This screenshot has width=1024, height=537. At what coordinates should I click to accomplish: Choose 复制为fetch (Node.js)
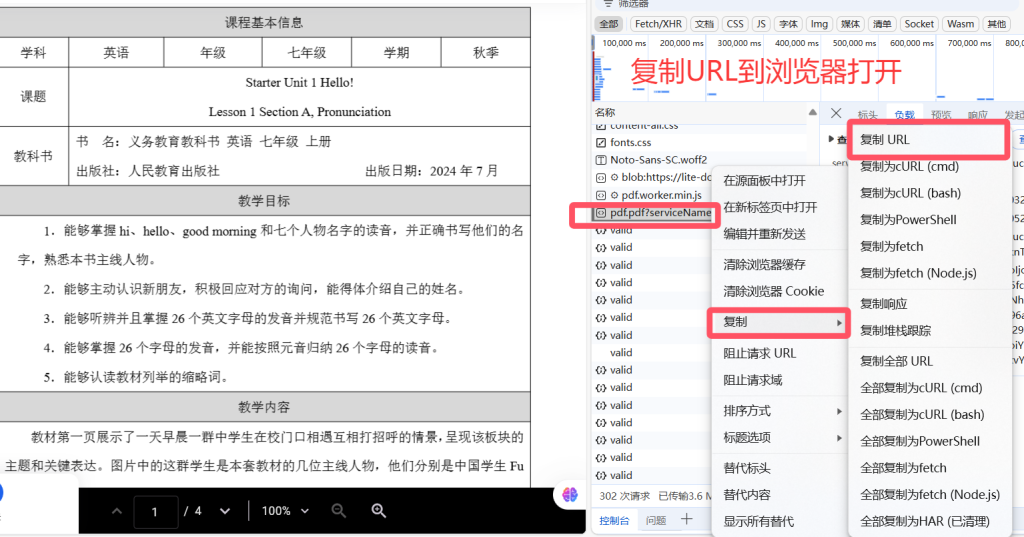click(930, 274)
